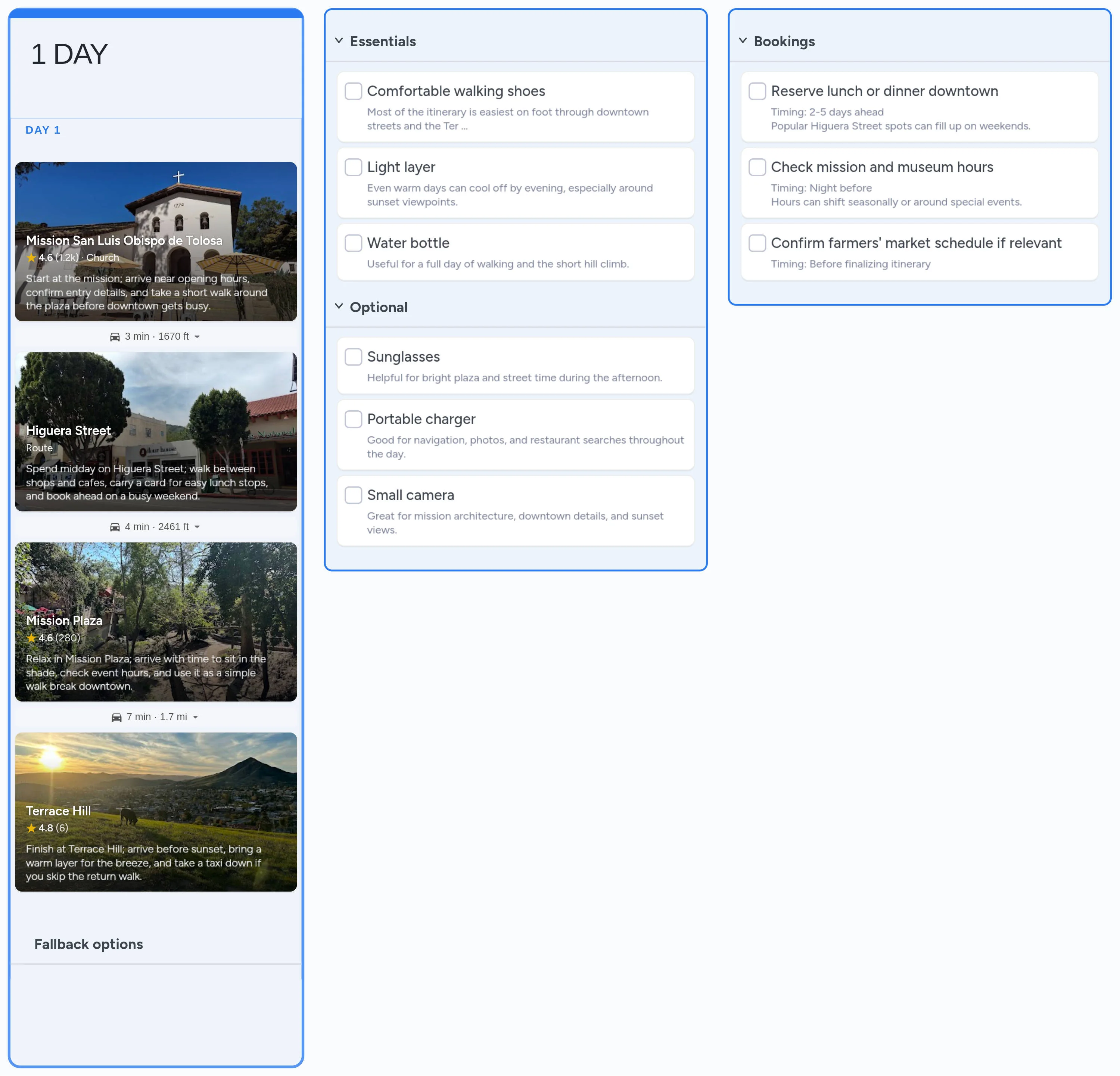Click the driving icon on the 4 min route
1120x1076 pixels.
coord(115,526)
